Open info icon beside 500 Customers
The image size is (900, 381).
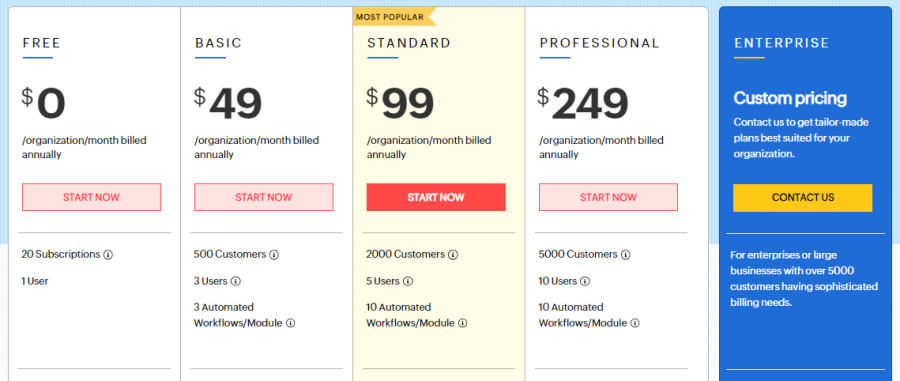coord(274,255)
